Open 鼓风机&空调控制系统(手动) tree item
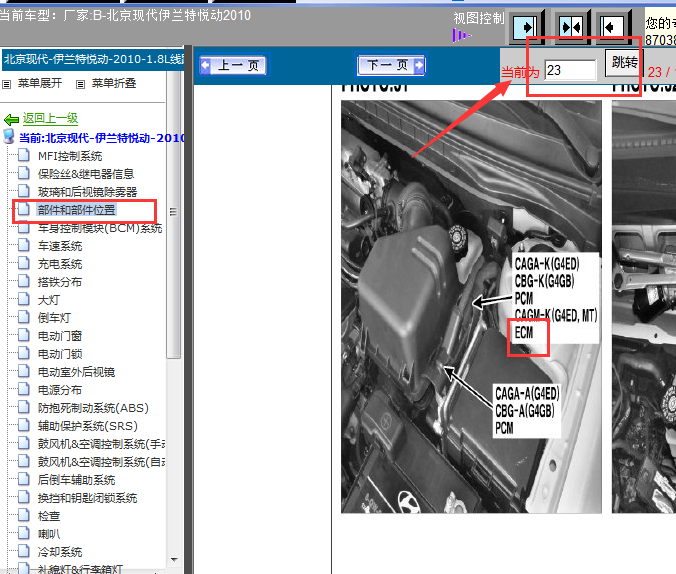This screenshot has height=574, width=676. (101, 444)
